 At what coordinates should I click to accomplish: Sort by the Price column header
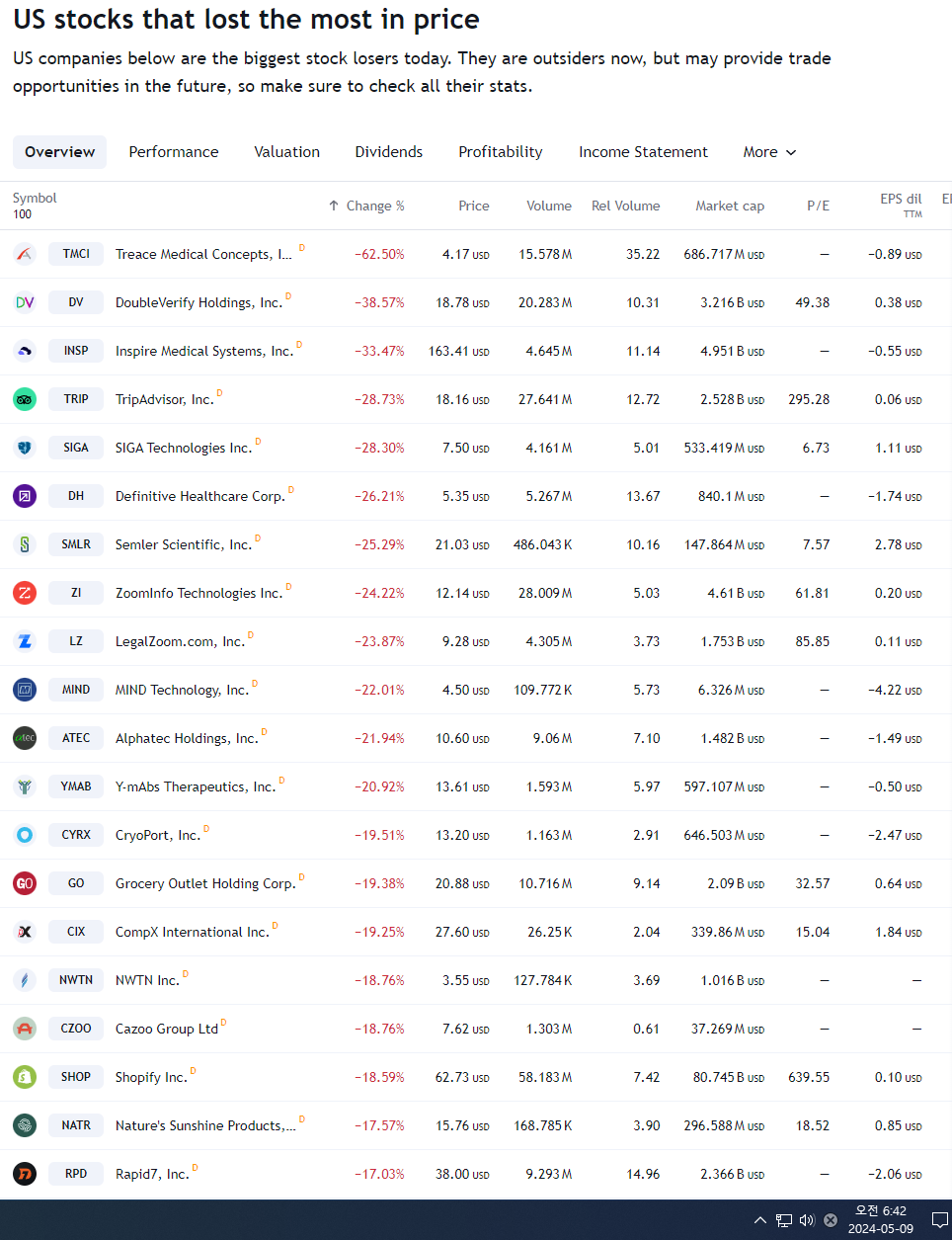coord(474,206)
